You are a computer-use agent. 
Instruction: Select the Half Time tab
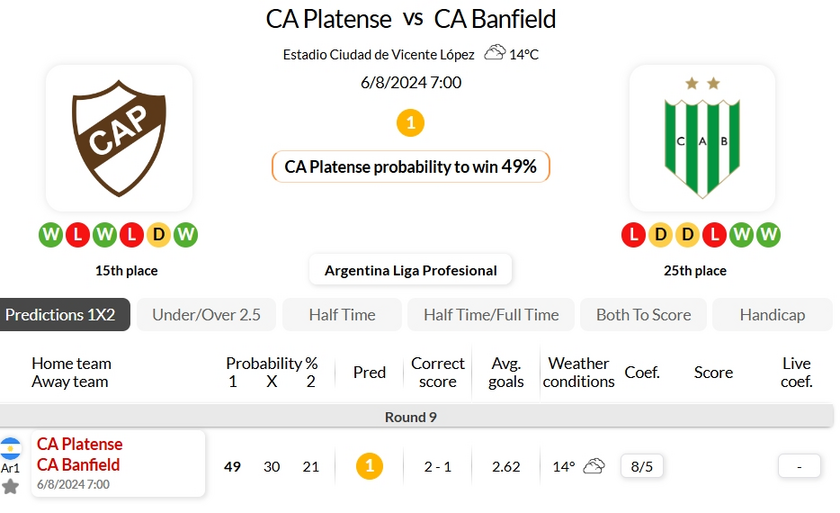342,314
